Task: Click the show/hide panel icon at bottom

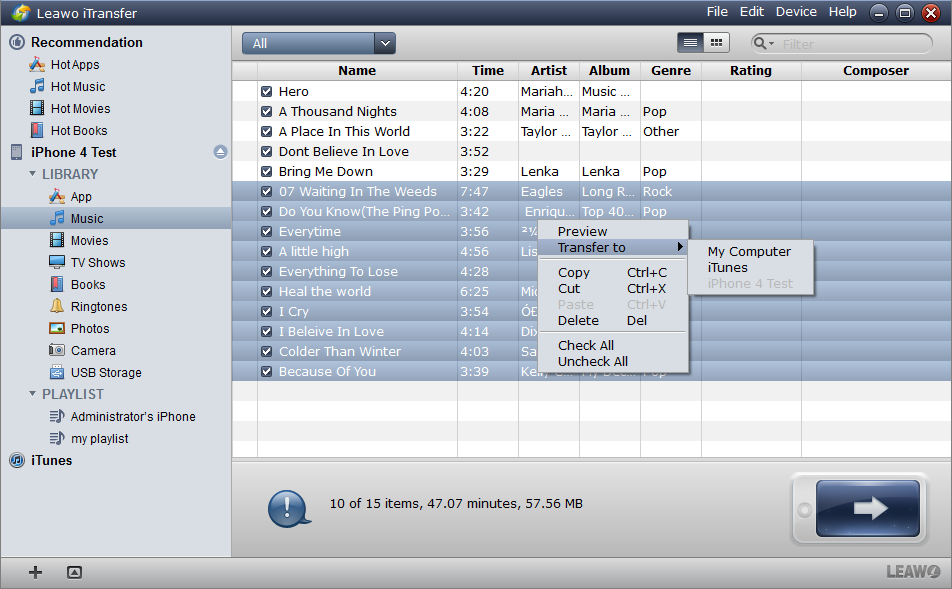Action: (75, 572)
